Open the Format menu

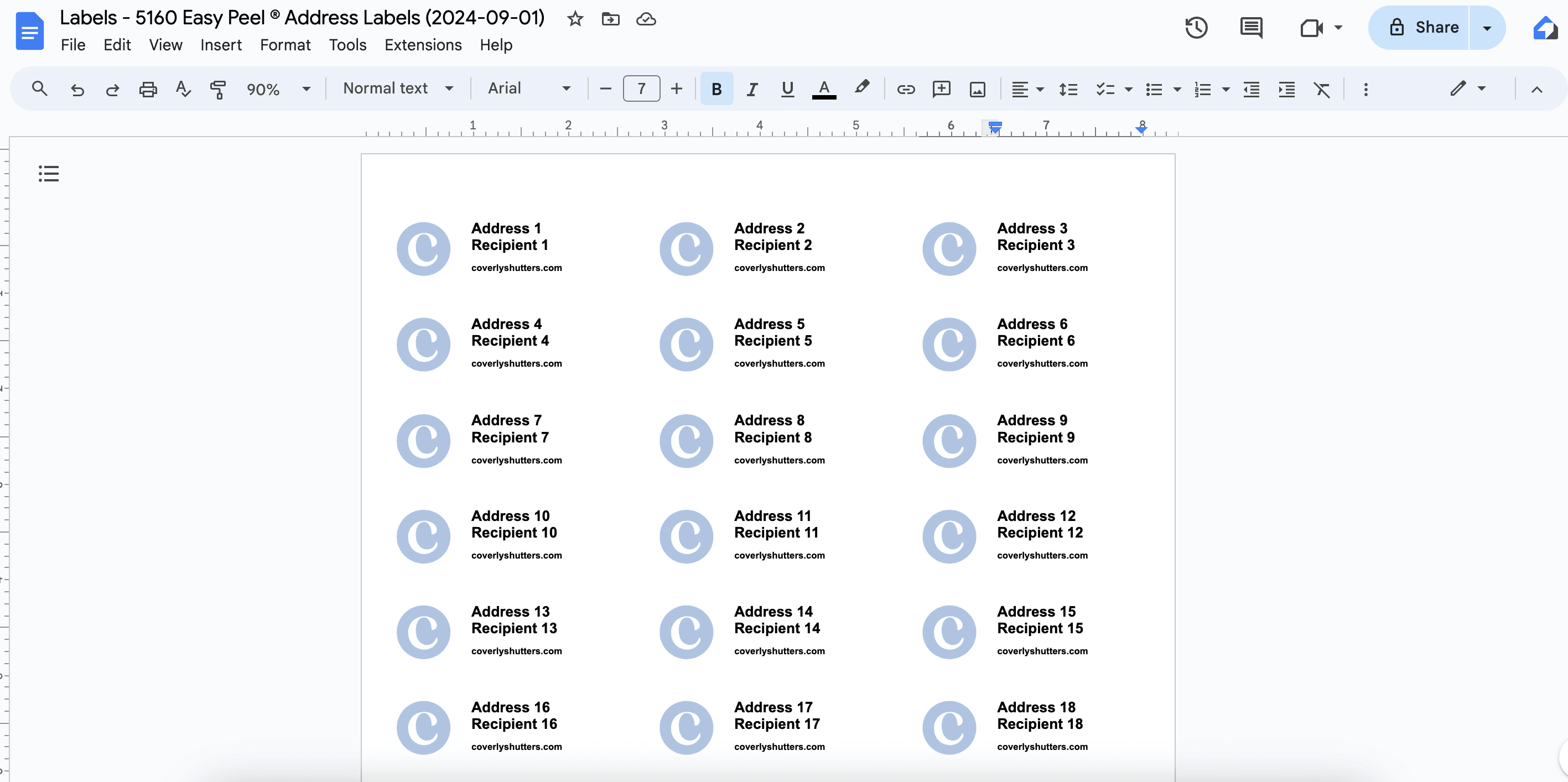pos(285,45)
